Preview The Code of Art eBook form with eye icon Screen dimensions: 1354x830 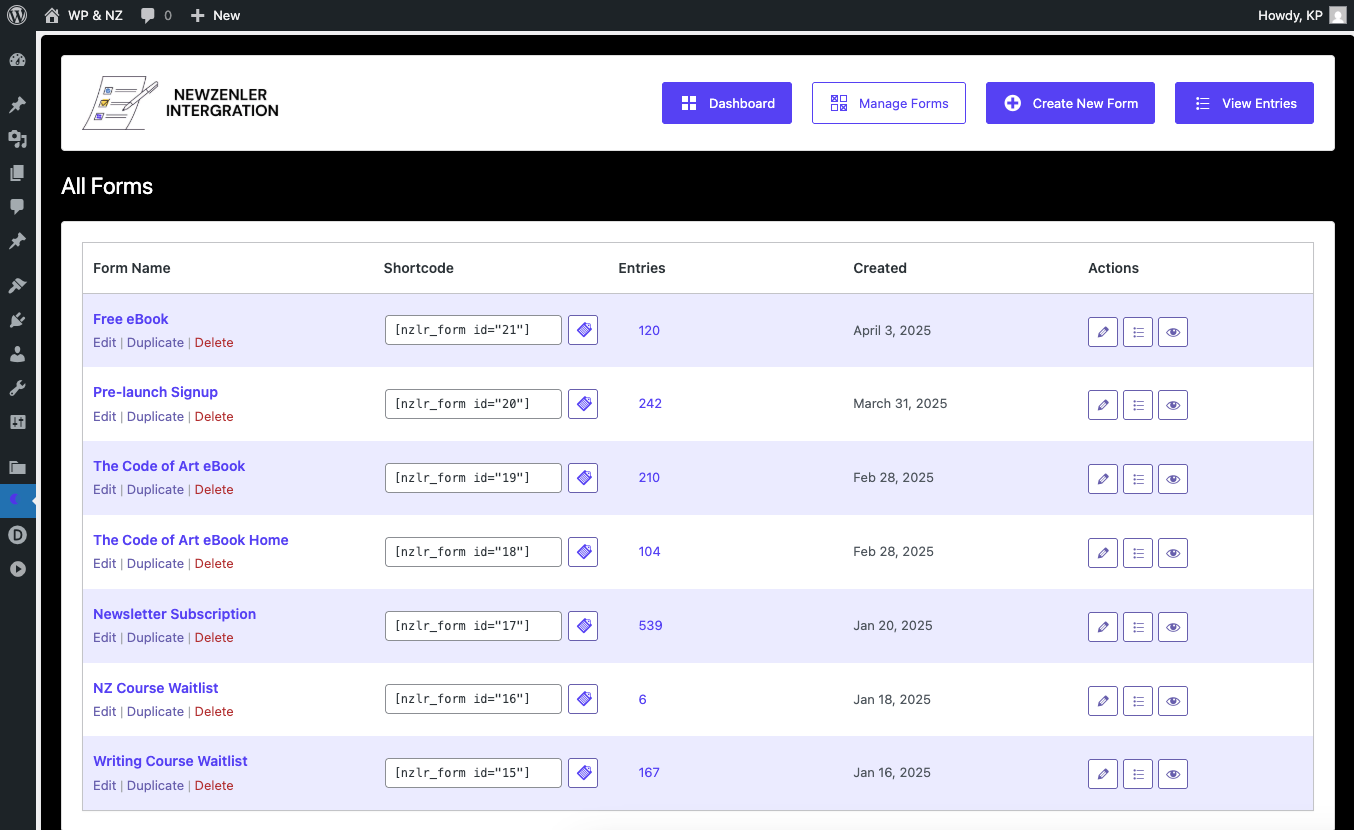[x=1173, y=479]
